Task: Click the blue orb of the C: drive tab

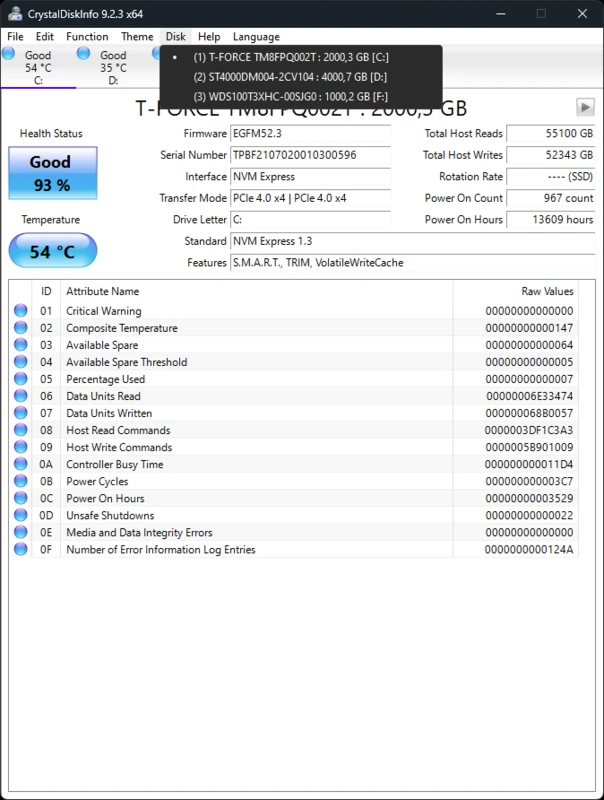Action: point(9,53)
